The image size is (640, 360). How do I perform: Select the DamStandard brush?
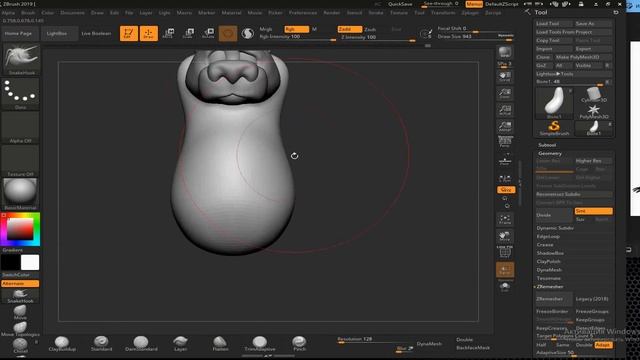tap(141, 343)
